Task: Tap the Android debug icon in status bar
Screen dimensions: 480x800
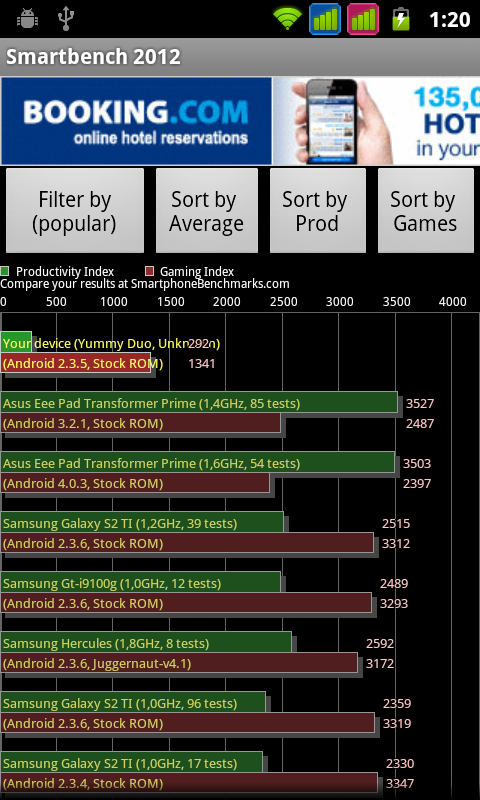Action: (x=28, y=19)
